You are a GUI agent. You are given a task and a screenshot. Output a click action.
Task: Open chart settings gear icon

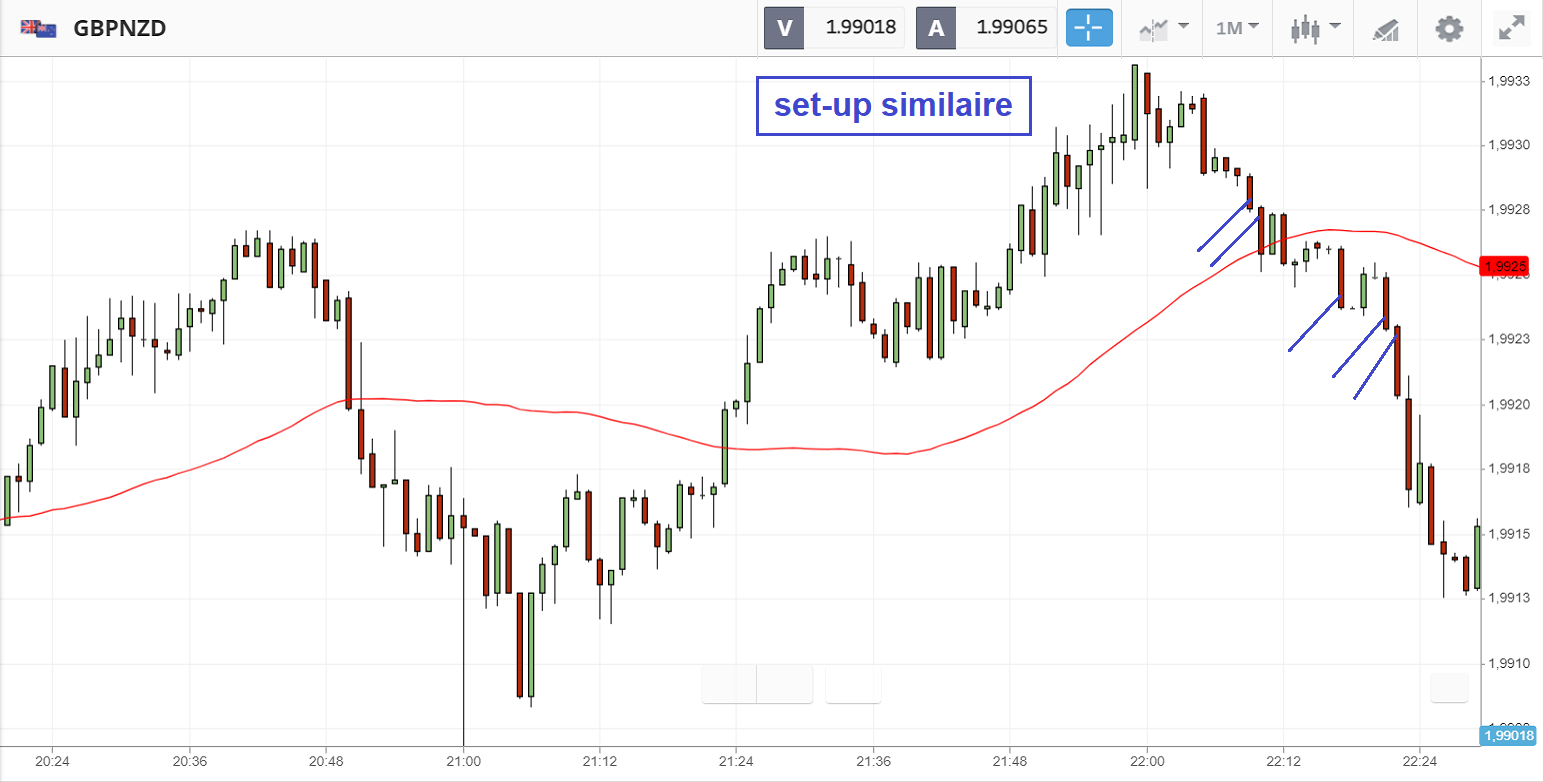tap(1448, 28)
